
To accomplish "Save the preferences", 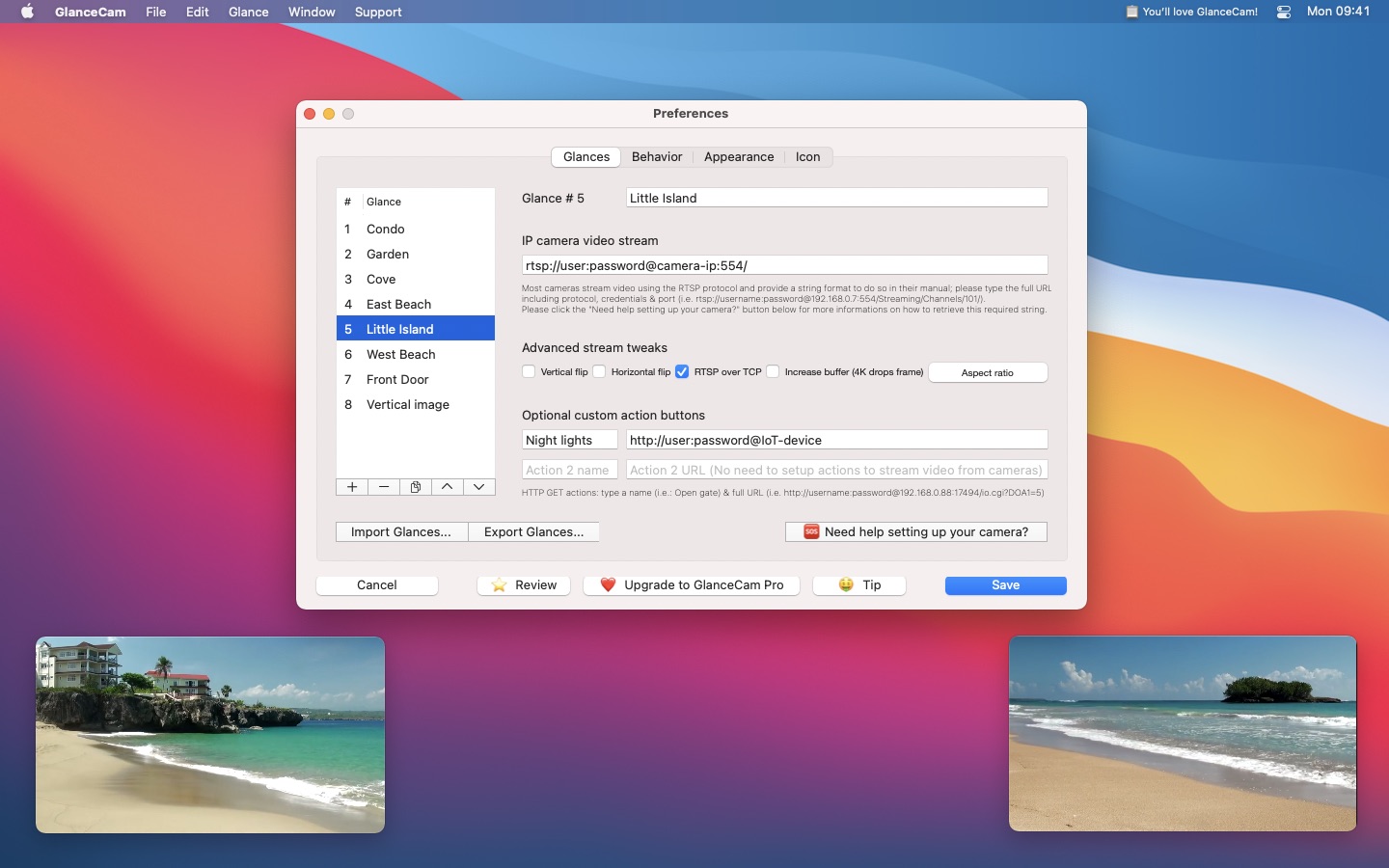I will 1006,585.
